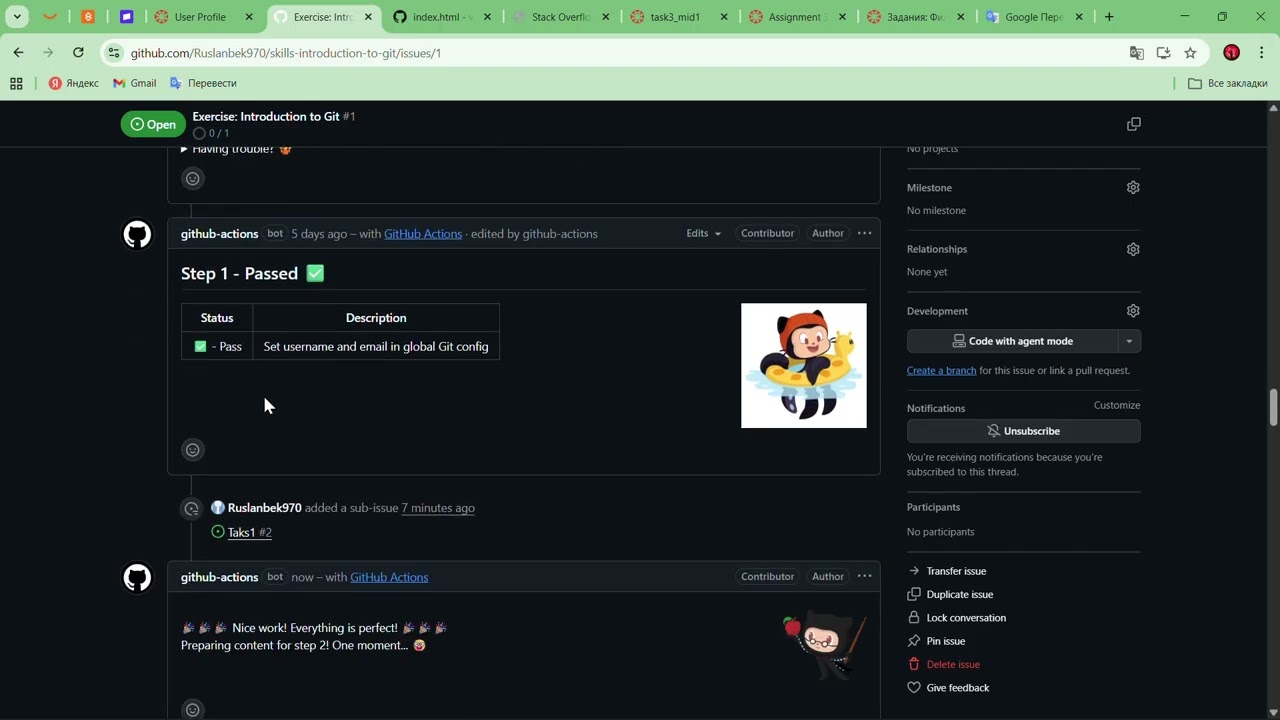The image size is (1280, 720).
Task: Configure Milestone gear icon
Action: [1133, 188]
